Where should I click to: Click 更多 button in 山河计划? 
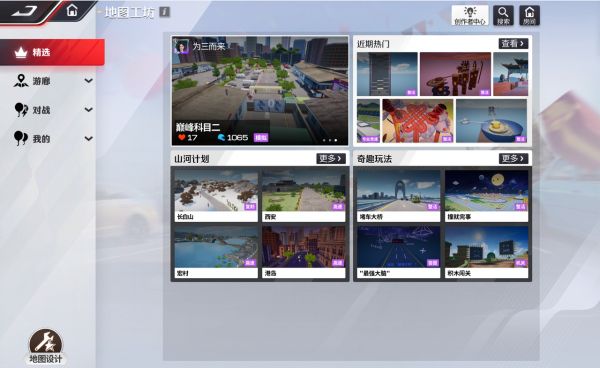tap(331, 158)
